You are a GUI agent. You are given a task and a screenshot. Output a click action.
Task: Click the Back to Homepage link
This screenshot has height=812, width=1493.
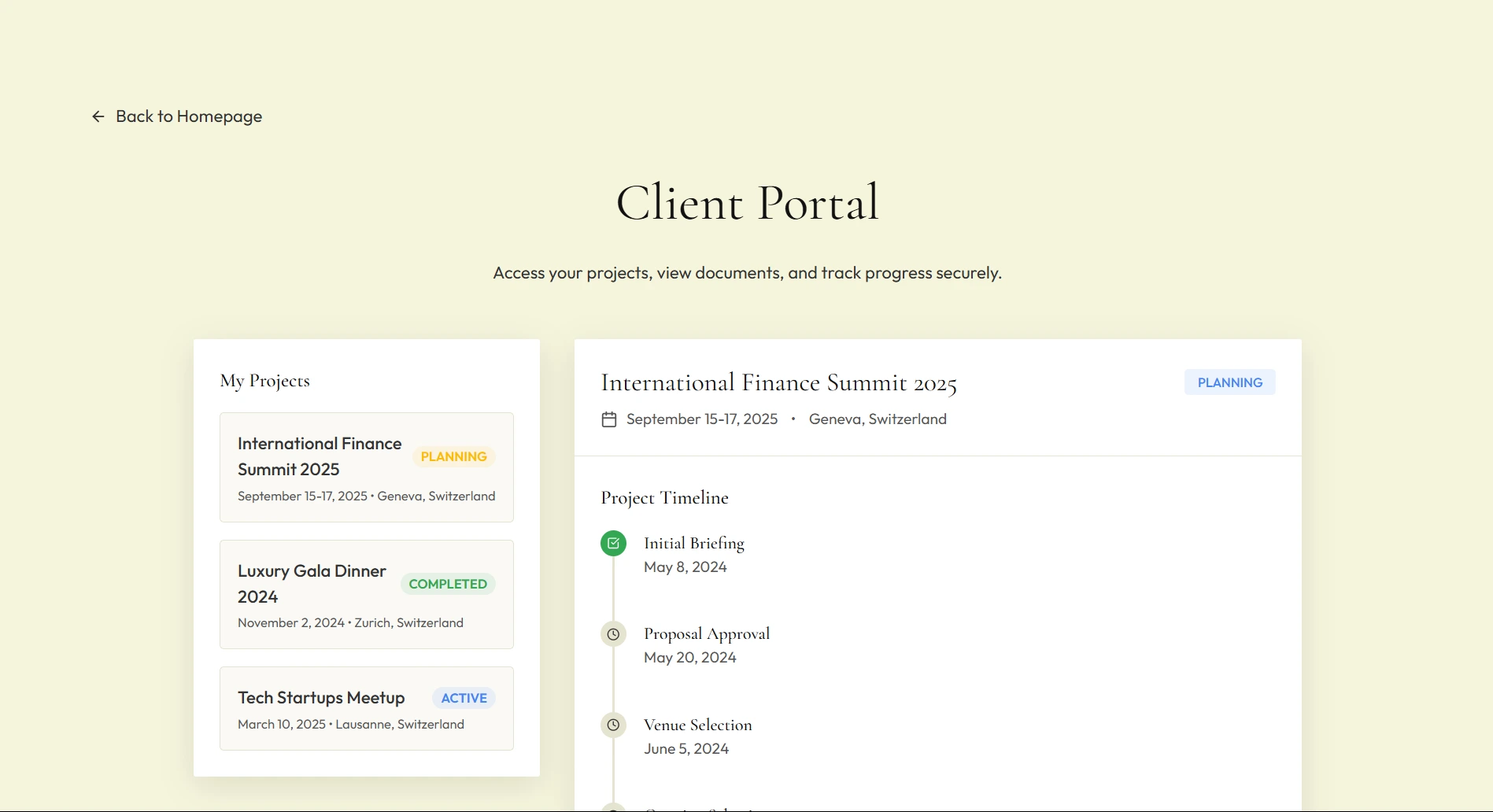coord(187,116)
